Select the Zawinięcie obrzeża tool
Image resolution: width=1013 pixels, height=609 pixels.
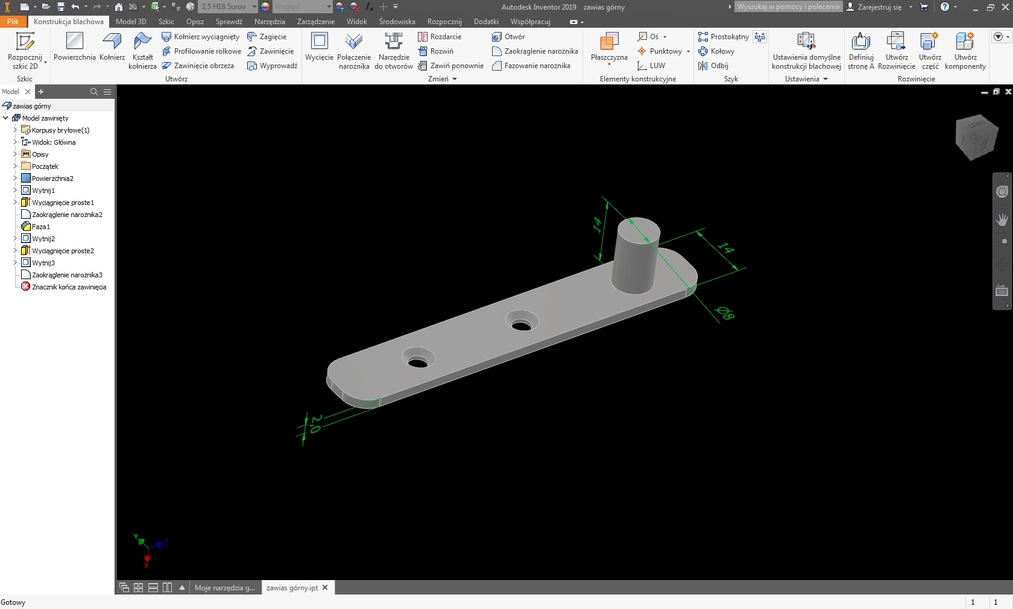[x=206, y=65]
